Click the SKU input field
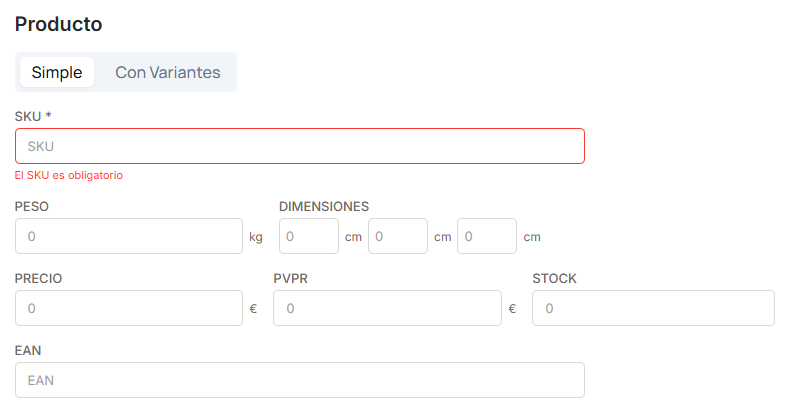The height and width of the screenshot is (414, 788). (x=300, y=146)
